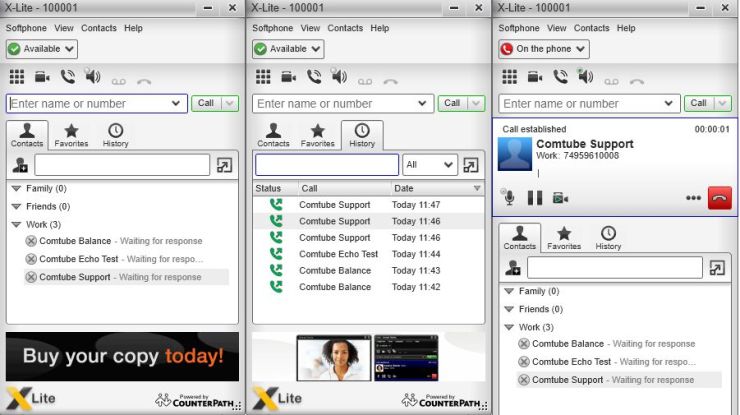Open voicemail icon in the right window
Image resolution: width=740 pixels, height=415 pixels.
611,82
